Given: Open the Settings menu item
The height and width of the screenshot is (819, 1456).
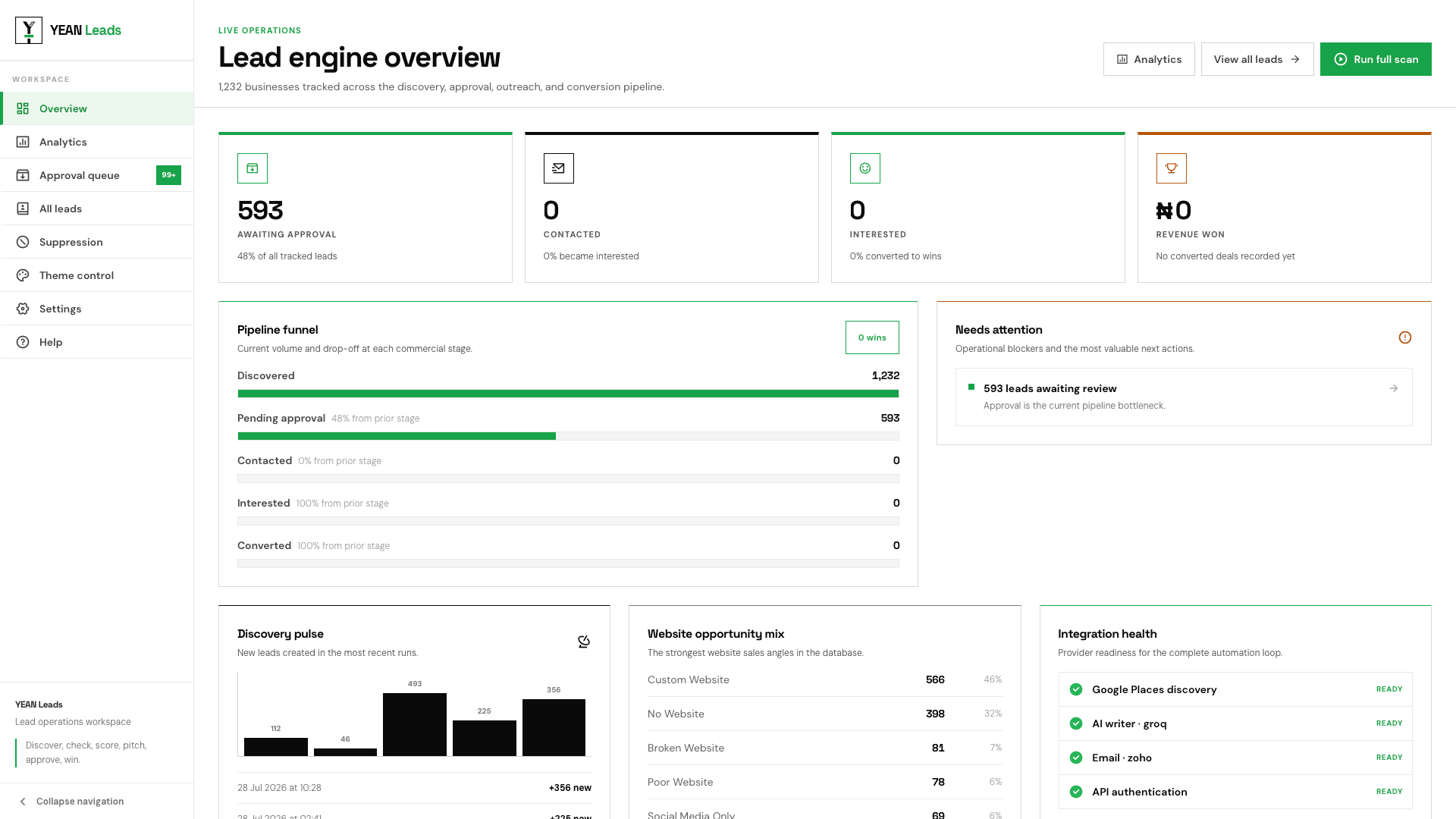Looking at the screenshot, I should pyautogui.click(x=97, y=309).
